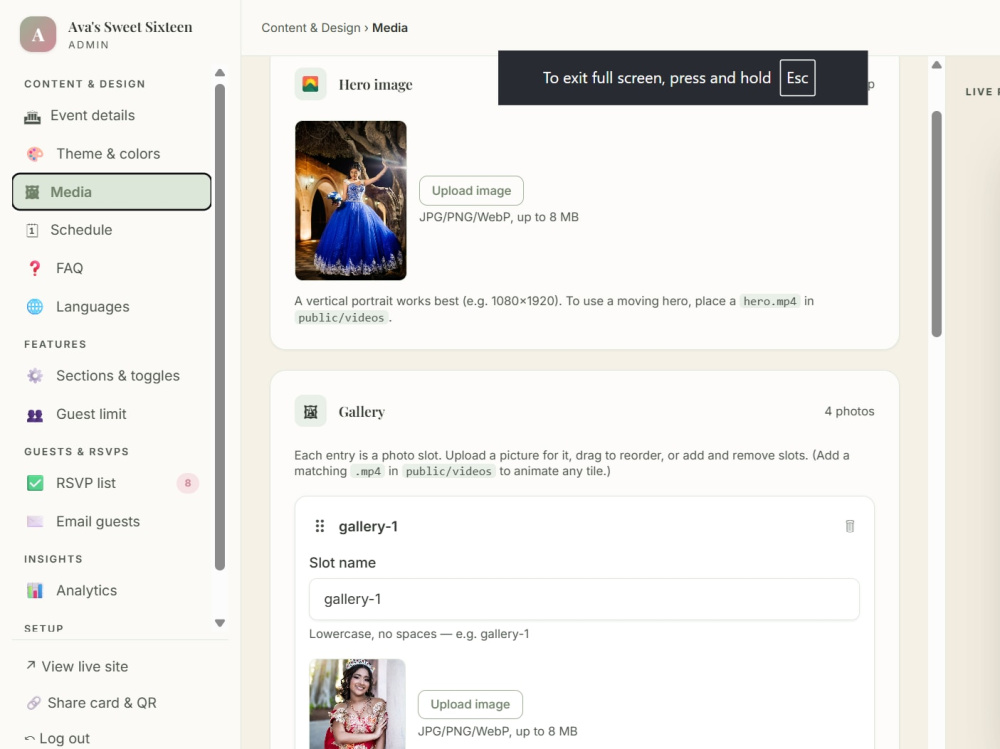Screen dimensions: 1000x749
Task: Click the Email guests envelope icon
Action: [35, 521]
